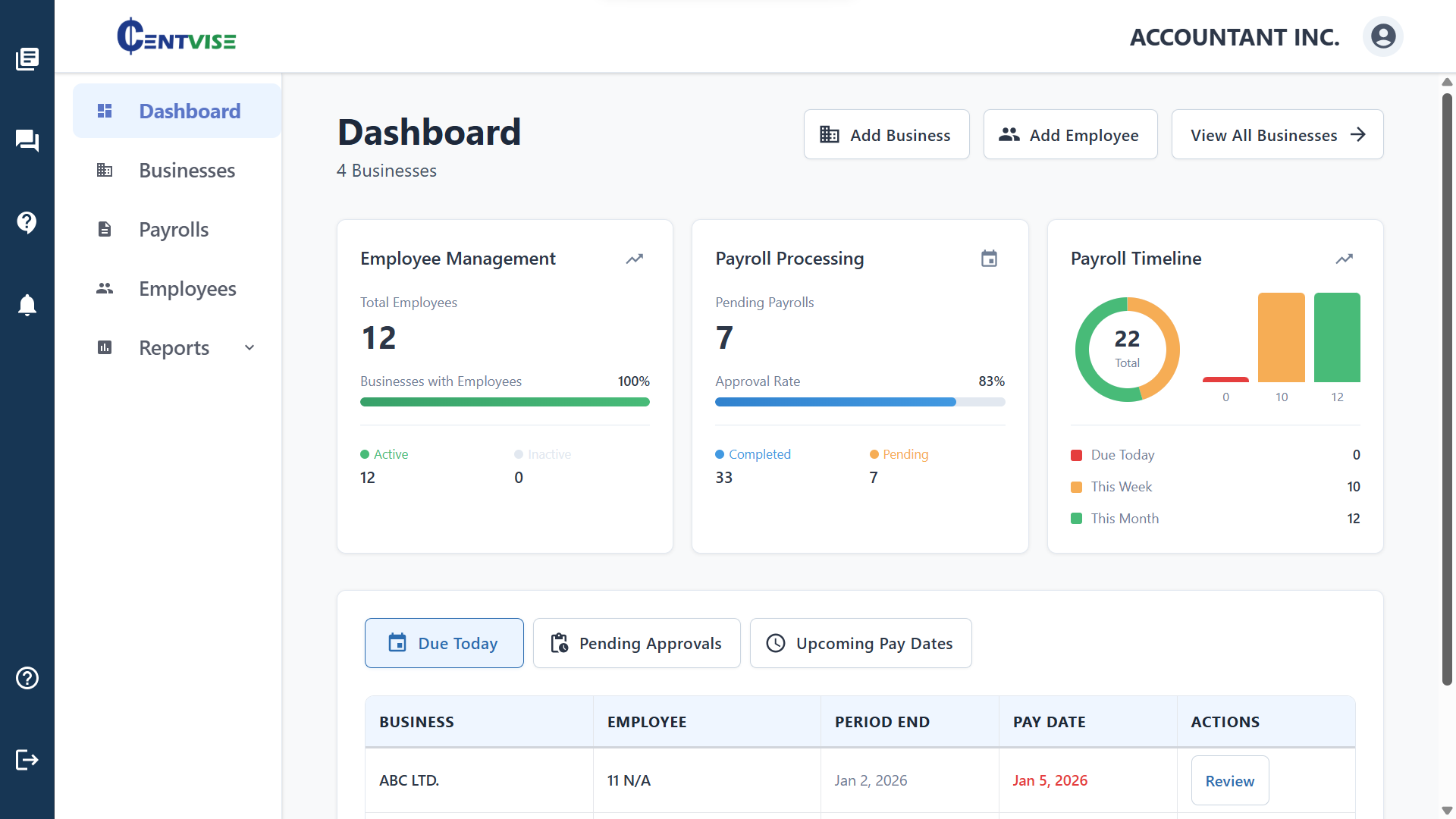The image size is (1456, 819).
Task: Open the chat messages sidebar icon
Action: click(27, 140)
